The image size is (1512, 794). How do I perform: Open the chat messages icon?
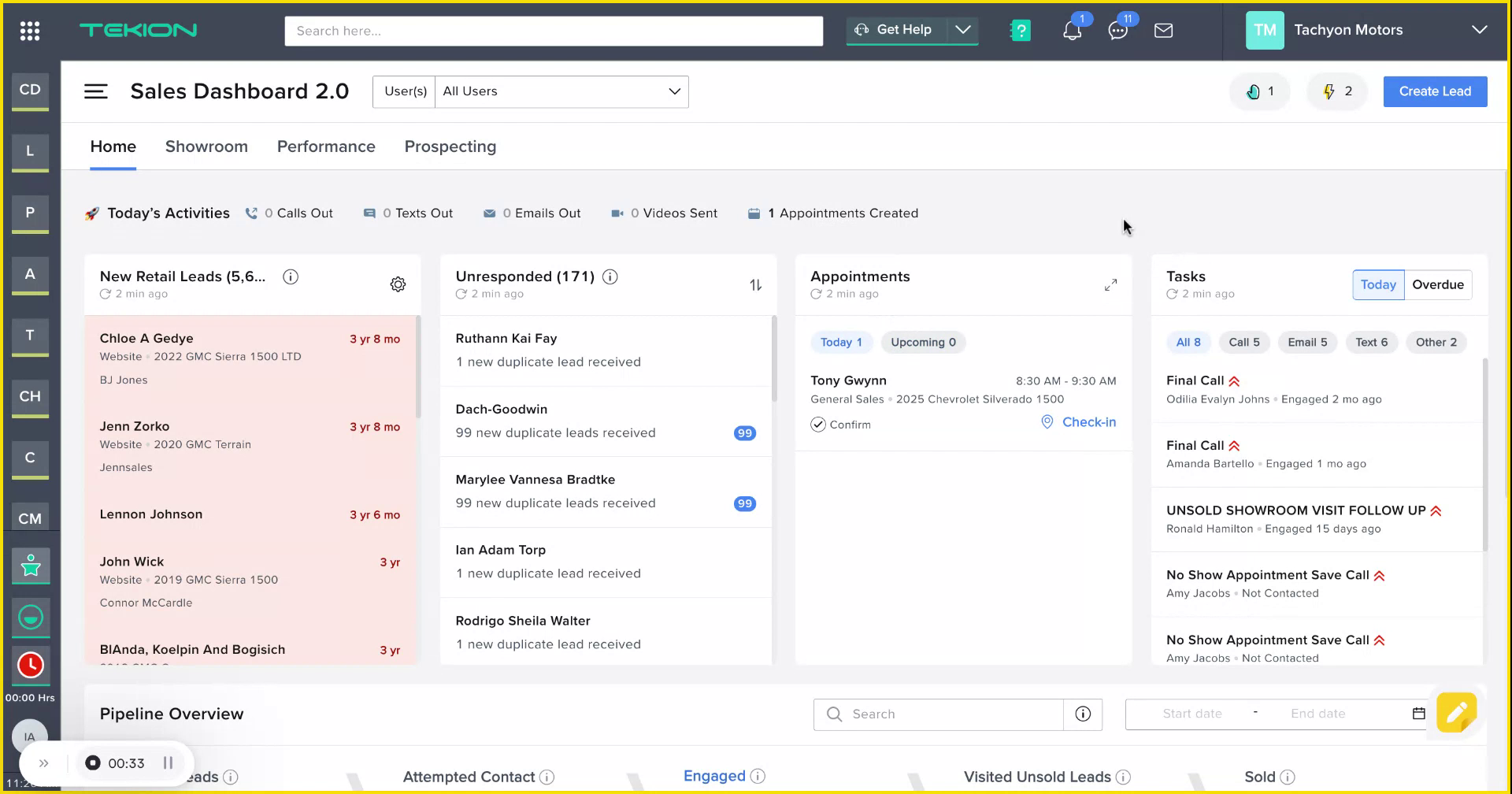tap(1117, 30)
